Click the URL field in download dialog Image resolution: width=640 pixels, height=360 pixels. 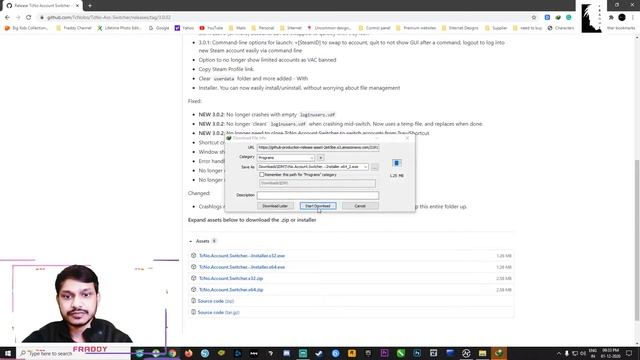318,147
